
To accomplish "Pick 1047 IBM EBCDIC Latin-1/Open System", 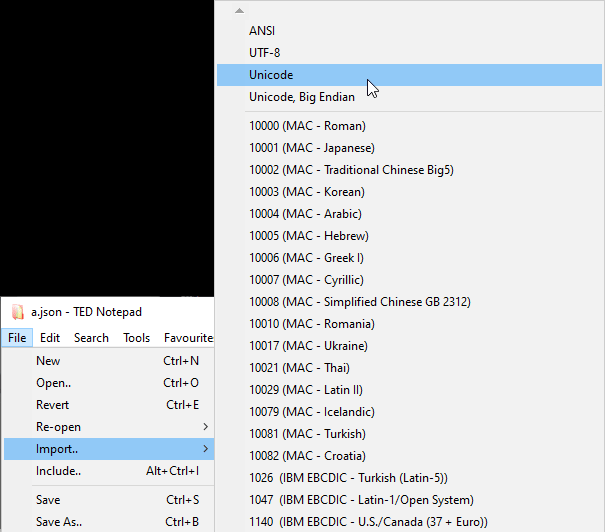I will click(x=361, y=500).
